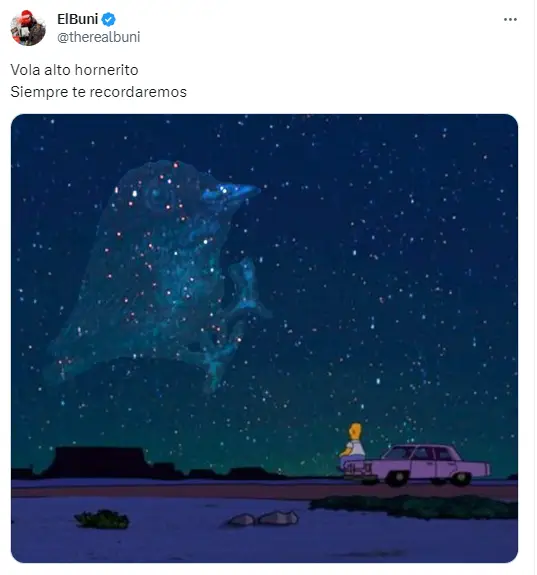Viewport: 537px width, 575px height.
Task: Click Homer sitting on the car hood
Action: (353, 447)
